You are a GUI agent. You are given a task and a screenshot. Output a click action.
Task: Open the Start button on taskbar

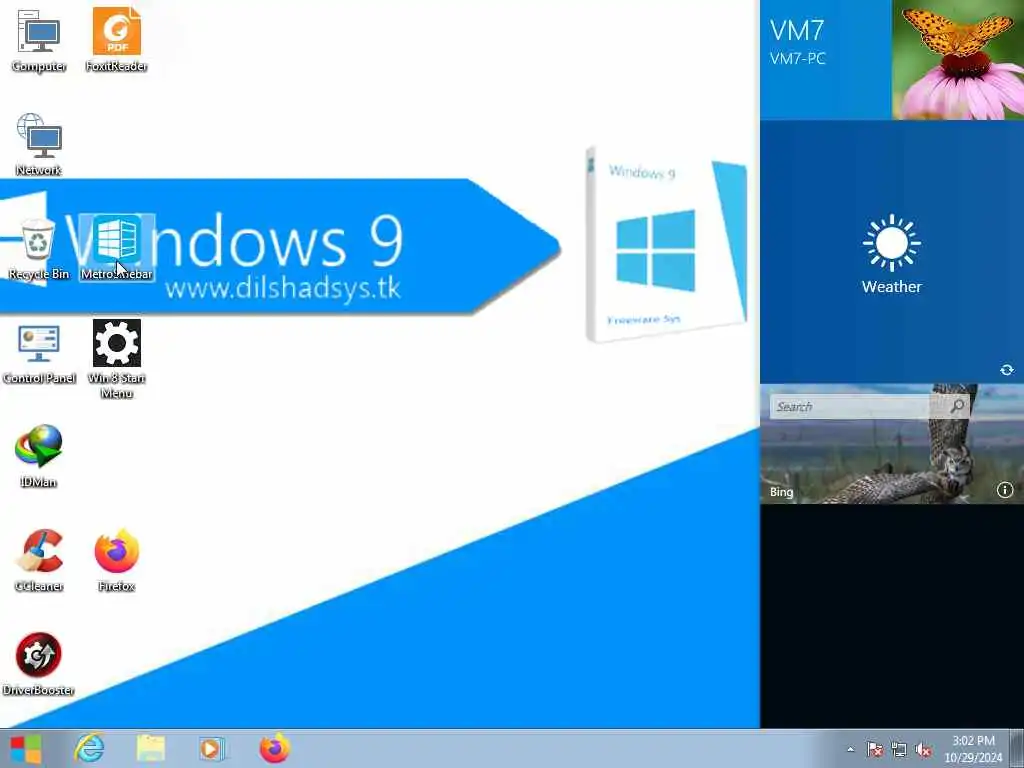pyautogui.click(x=26, y=748)
